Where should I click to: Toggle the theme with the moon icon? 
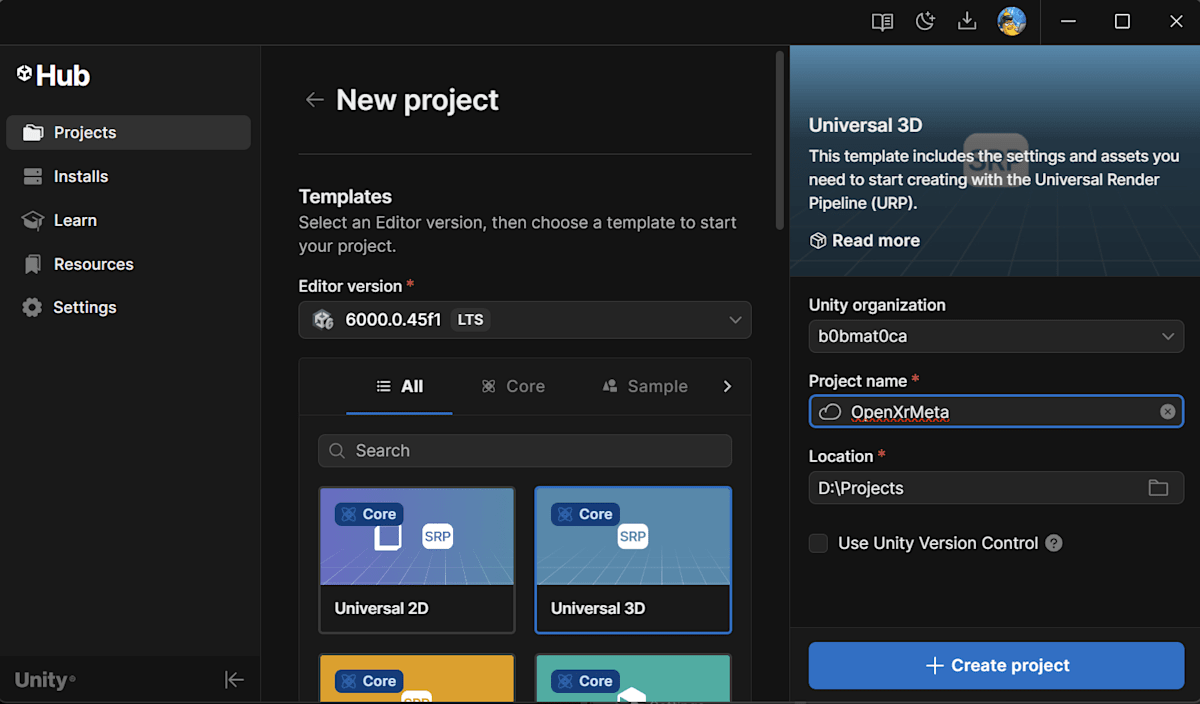pos(925,22)
